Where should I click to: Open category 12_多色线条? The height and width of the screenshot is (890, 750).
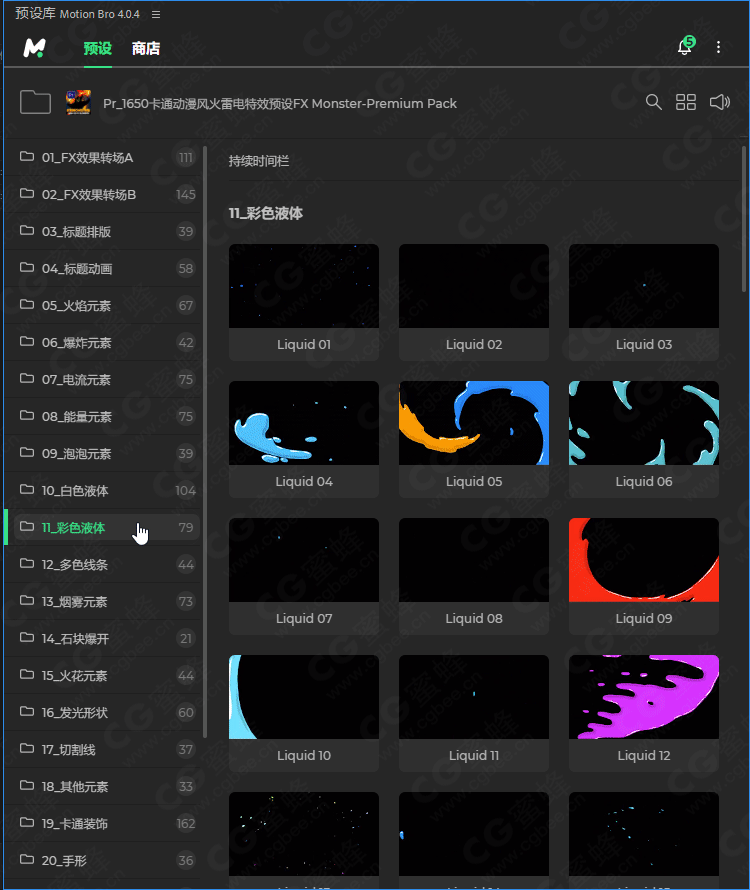point(103,564)
